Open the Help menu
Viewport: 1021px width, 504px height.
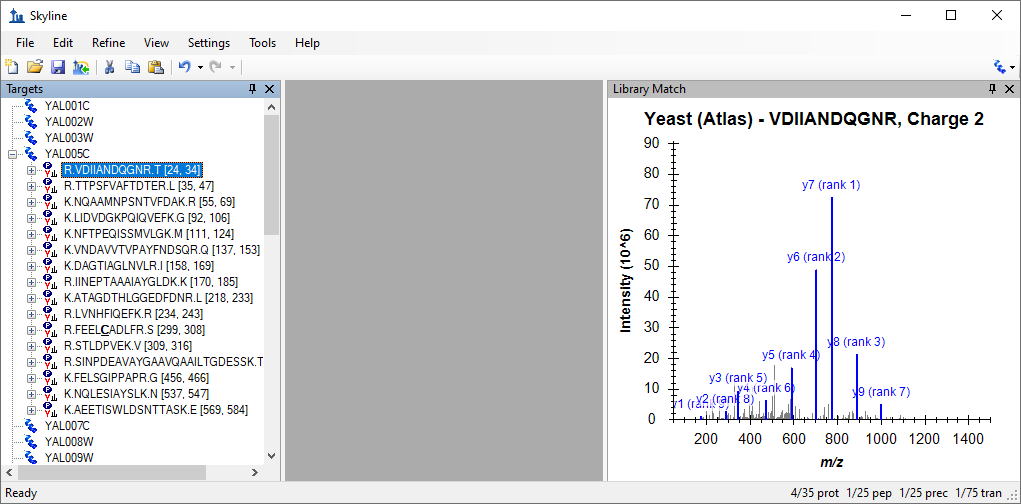tap(307, 43)
